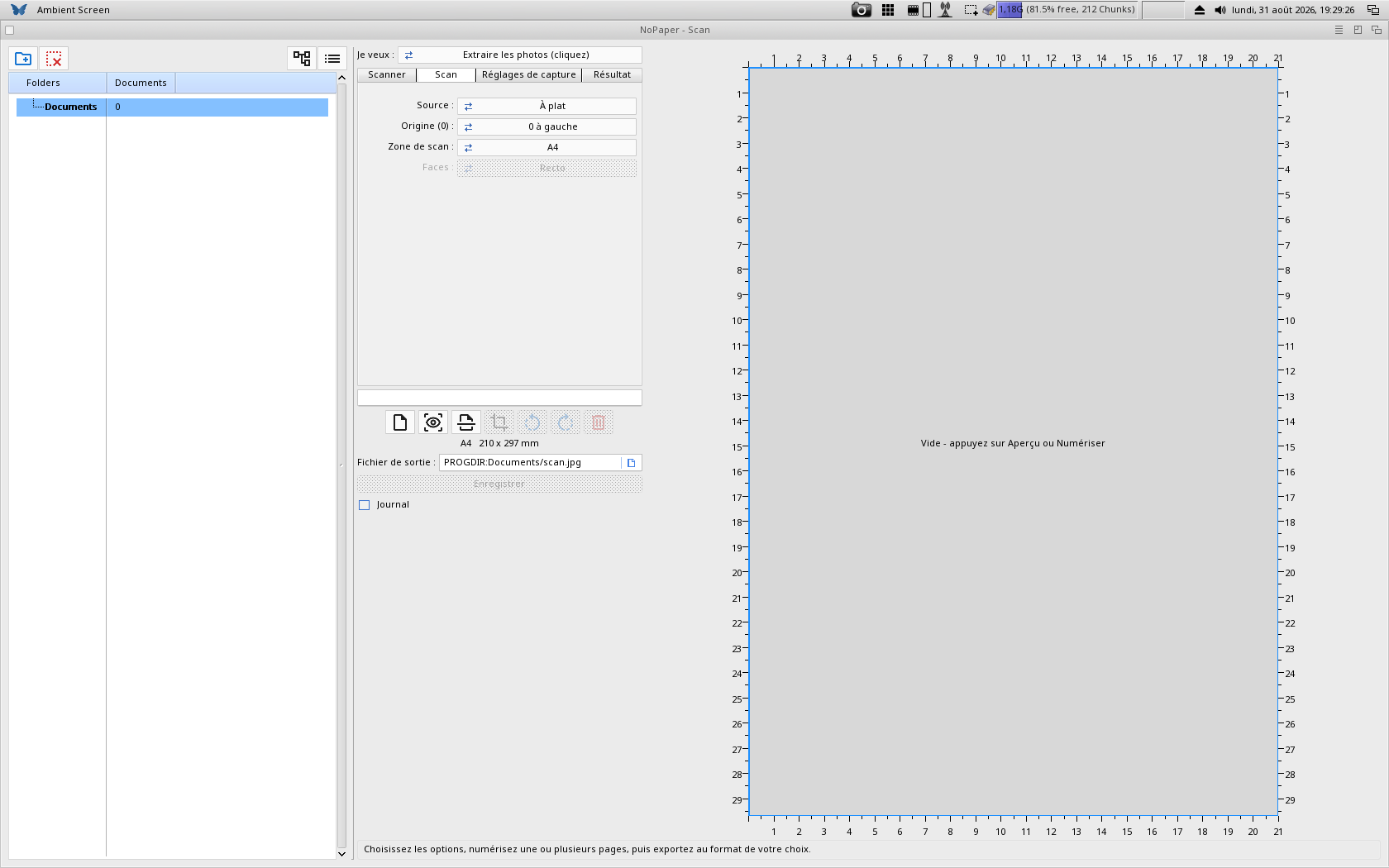
Task: Click the disabled Faces Recto cycle
Action: [547, 168]
